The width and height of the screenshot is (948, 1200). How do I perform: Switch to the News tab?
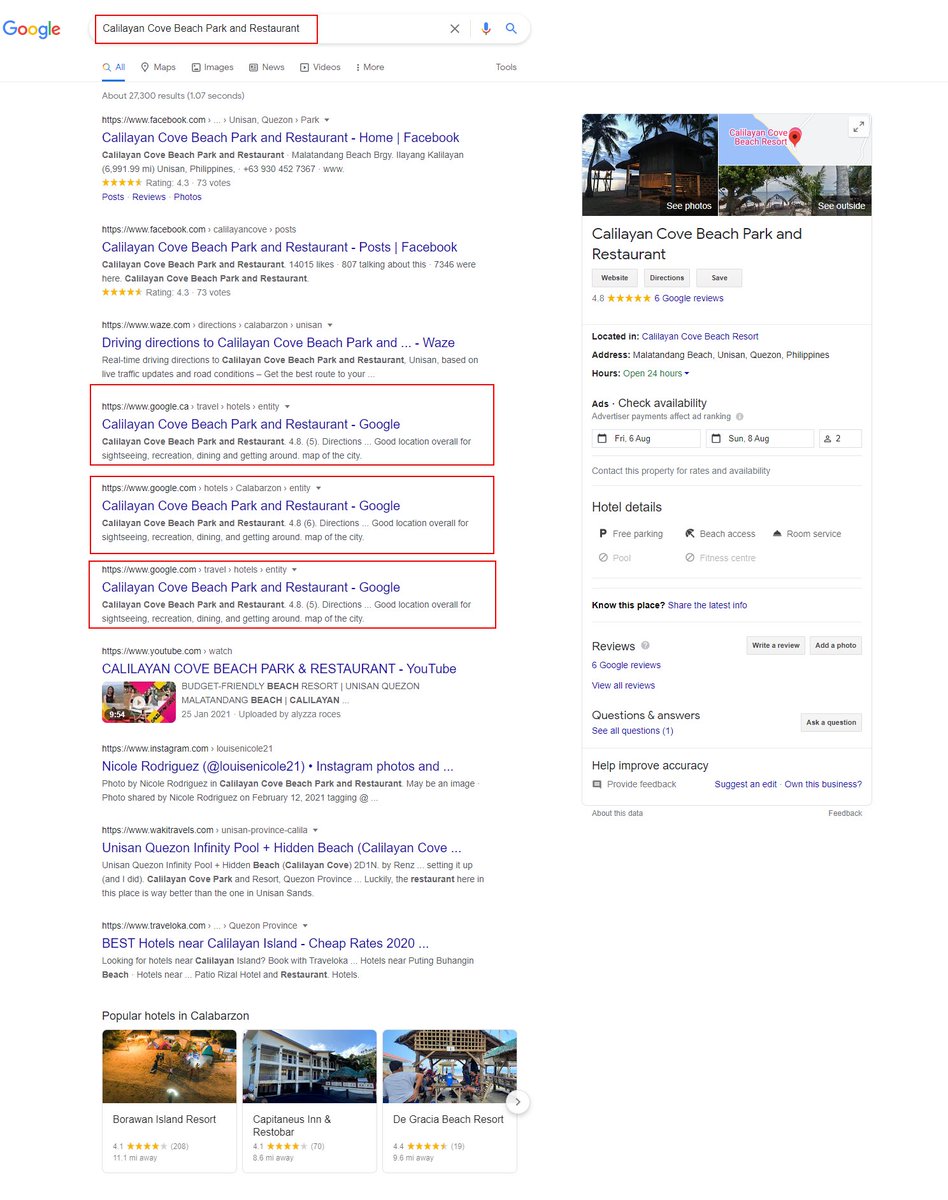267,67
